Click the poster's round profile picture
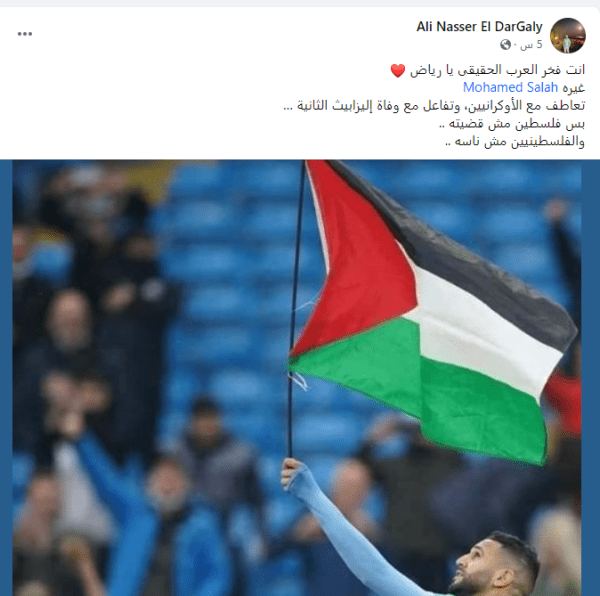Viewport: 600px width, 596px height. click(x=568, y=36)
